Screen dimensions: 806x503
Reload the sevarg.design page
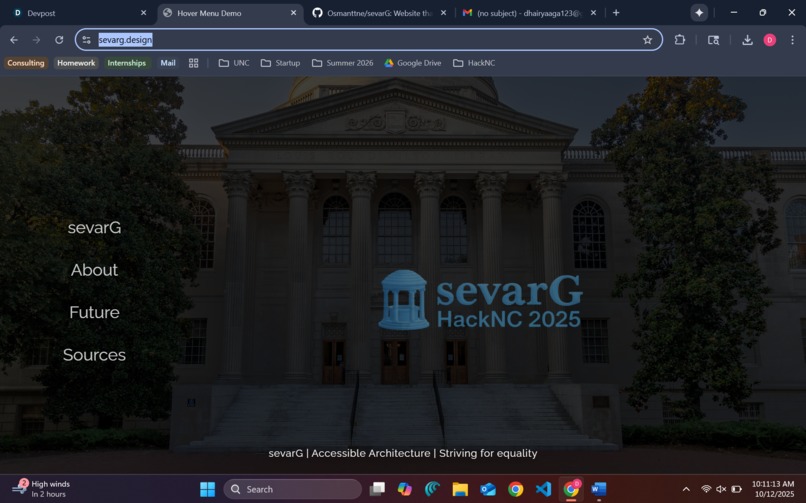pos(59,40)
